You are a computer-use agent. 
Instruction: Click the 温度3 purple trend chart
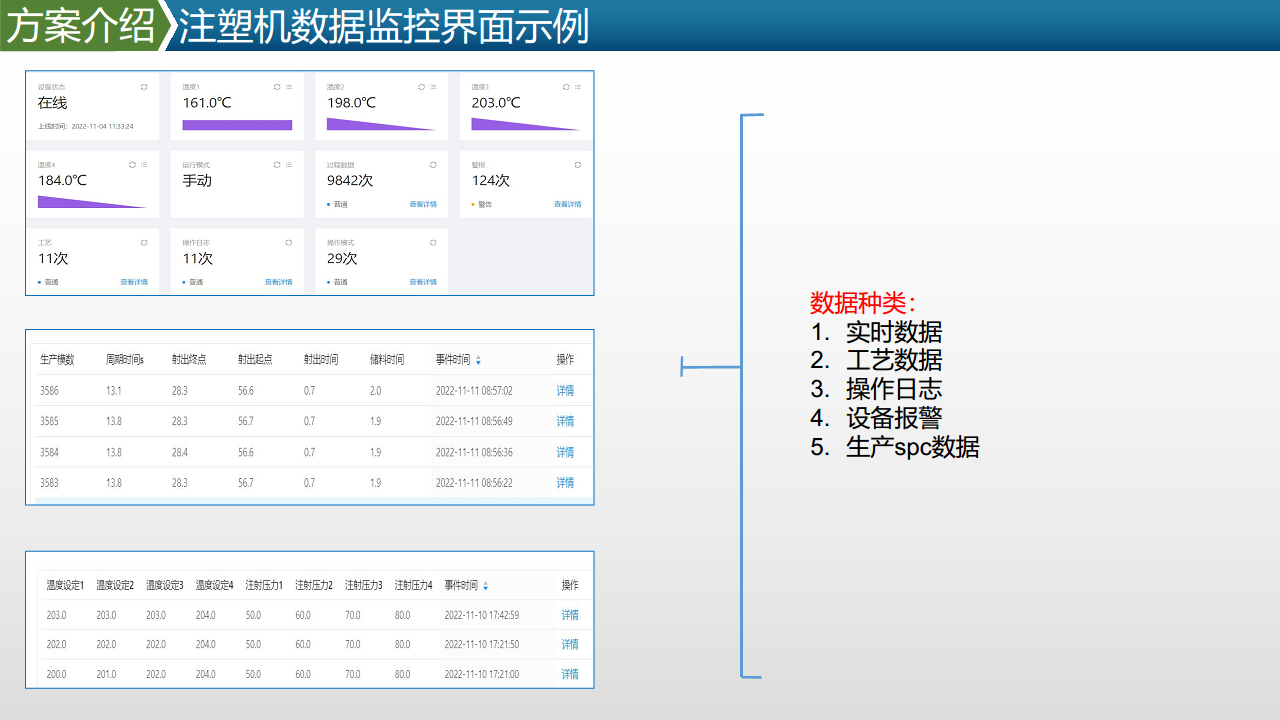click(x=526, y=124)
